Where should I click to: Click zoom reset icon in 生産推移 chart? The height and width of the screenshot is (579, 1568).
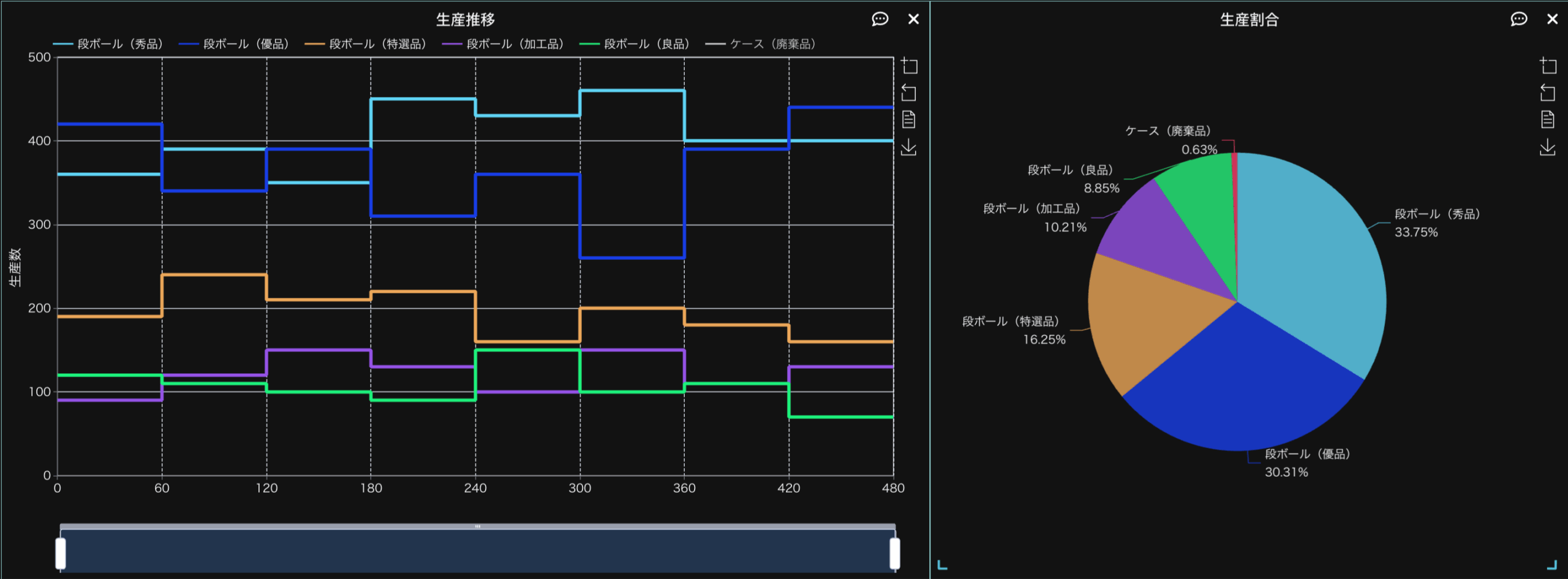[x=909, y=93]
